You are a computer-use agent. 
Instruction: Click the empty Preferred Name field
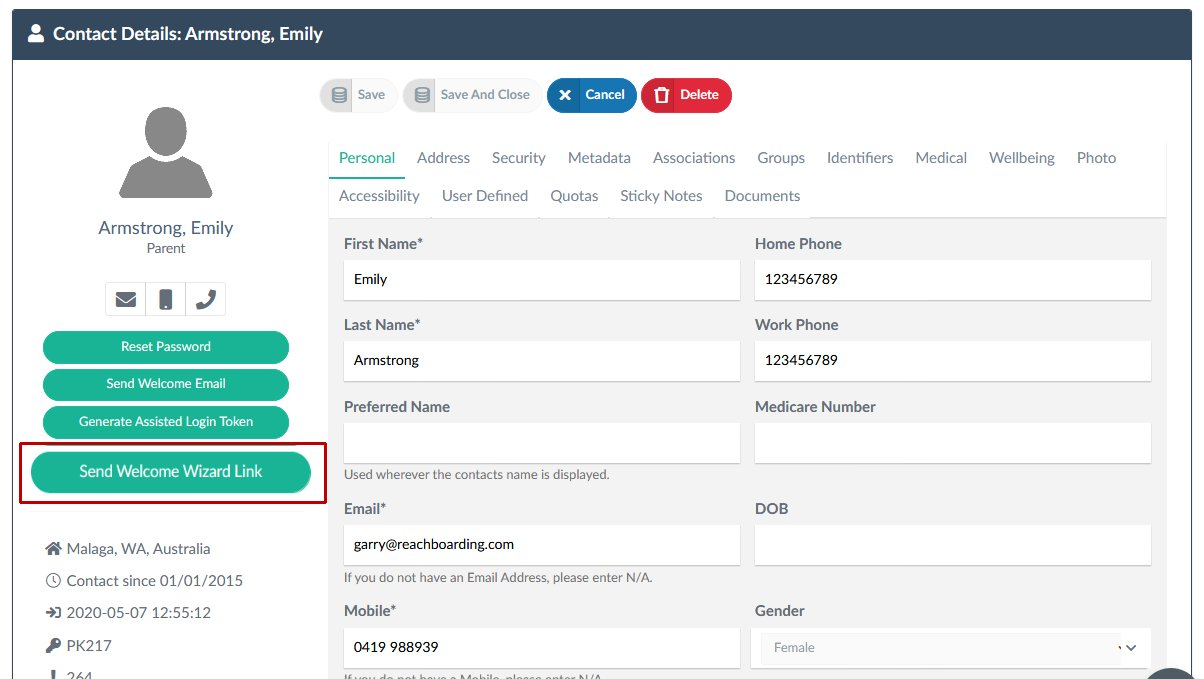click(x=542, y=443)
